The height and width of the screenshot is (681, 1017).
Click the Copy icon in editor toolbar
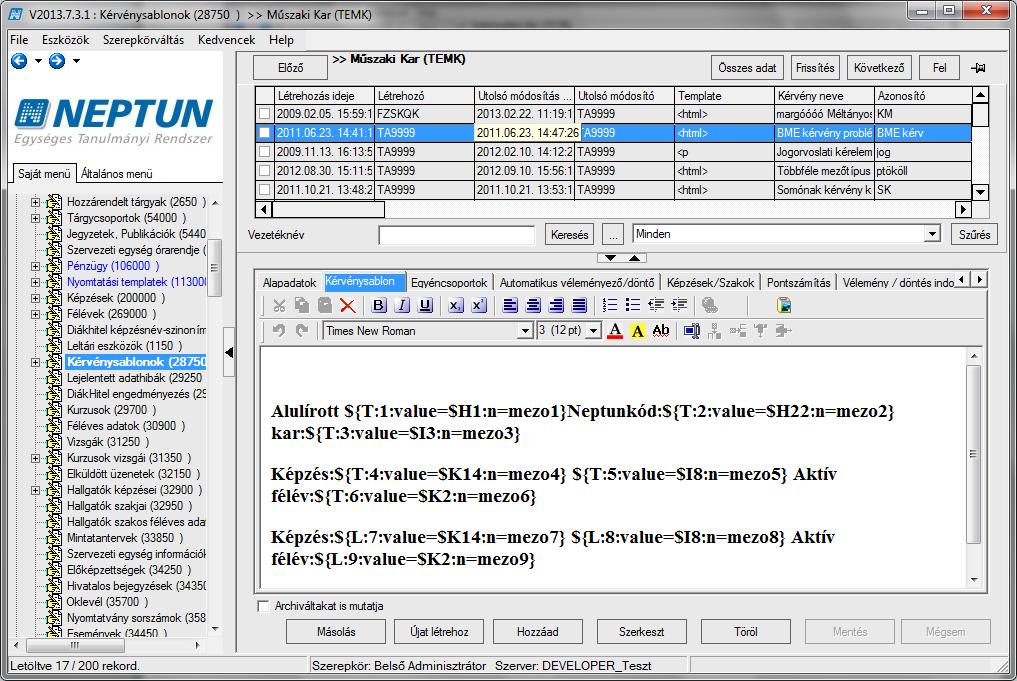(x=302, y=305)
